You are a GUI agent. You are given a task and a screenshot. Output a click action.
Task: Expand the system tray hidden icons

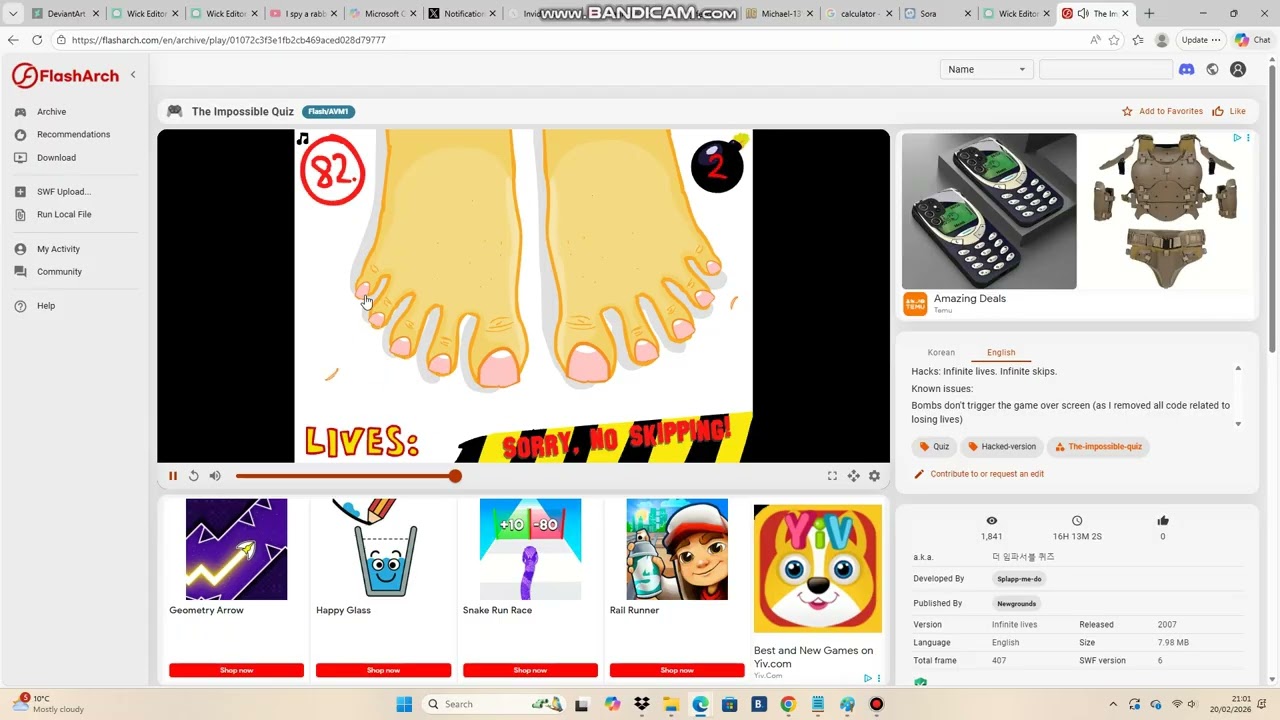coord(1113,704)
